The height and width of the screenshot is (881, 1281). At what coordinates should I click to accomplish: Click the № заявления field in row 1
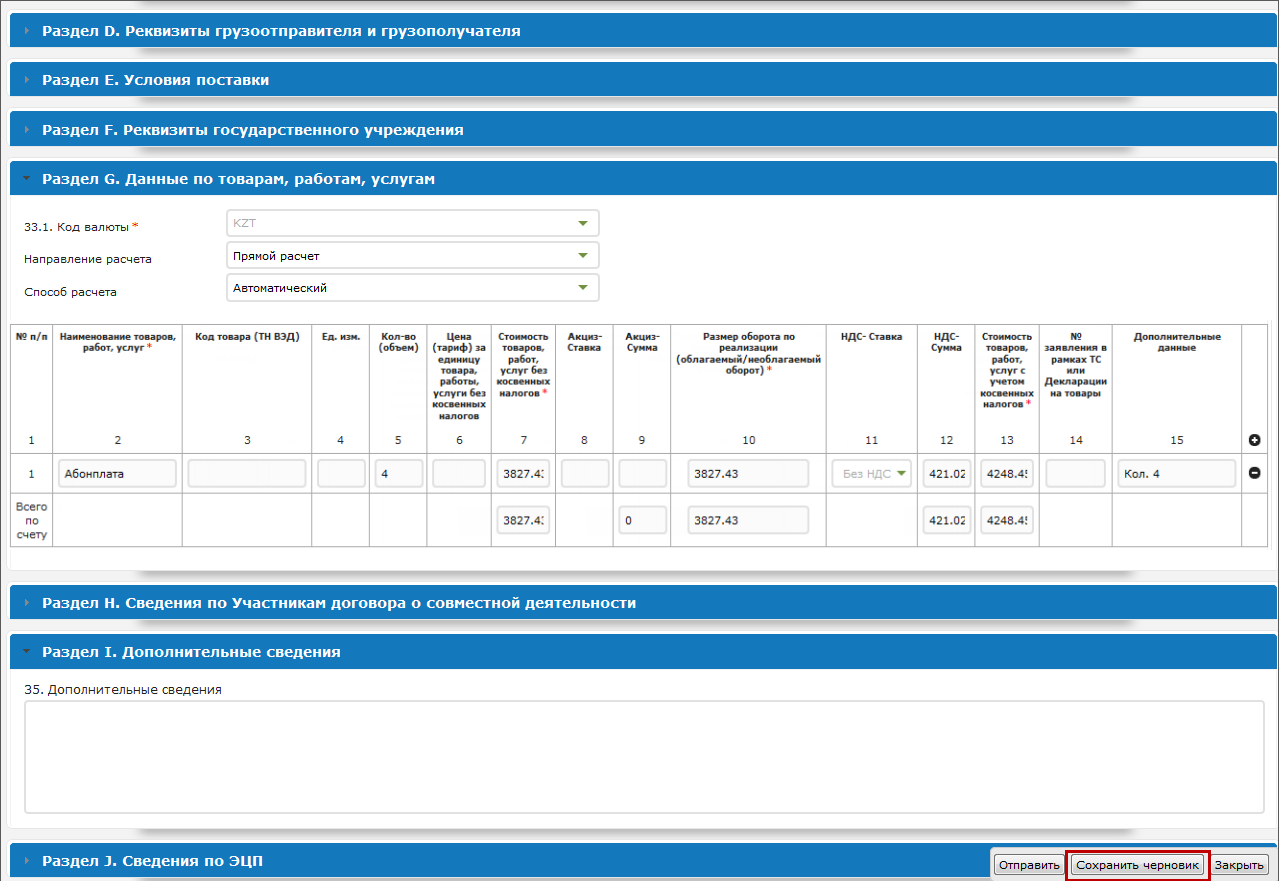1075,473
